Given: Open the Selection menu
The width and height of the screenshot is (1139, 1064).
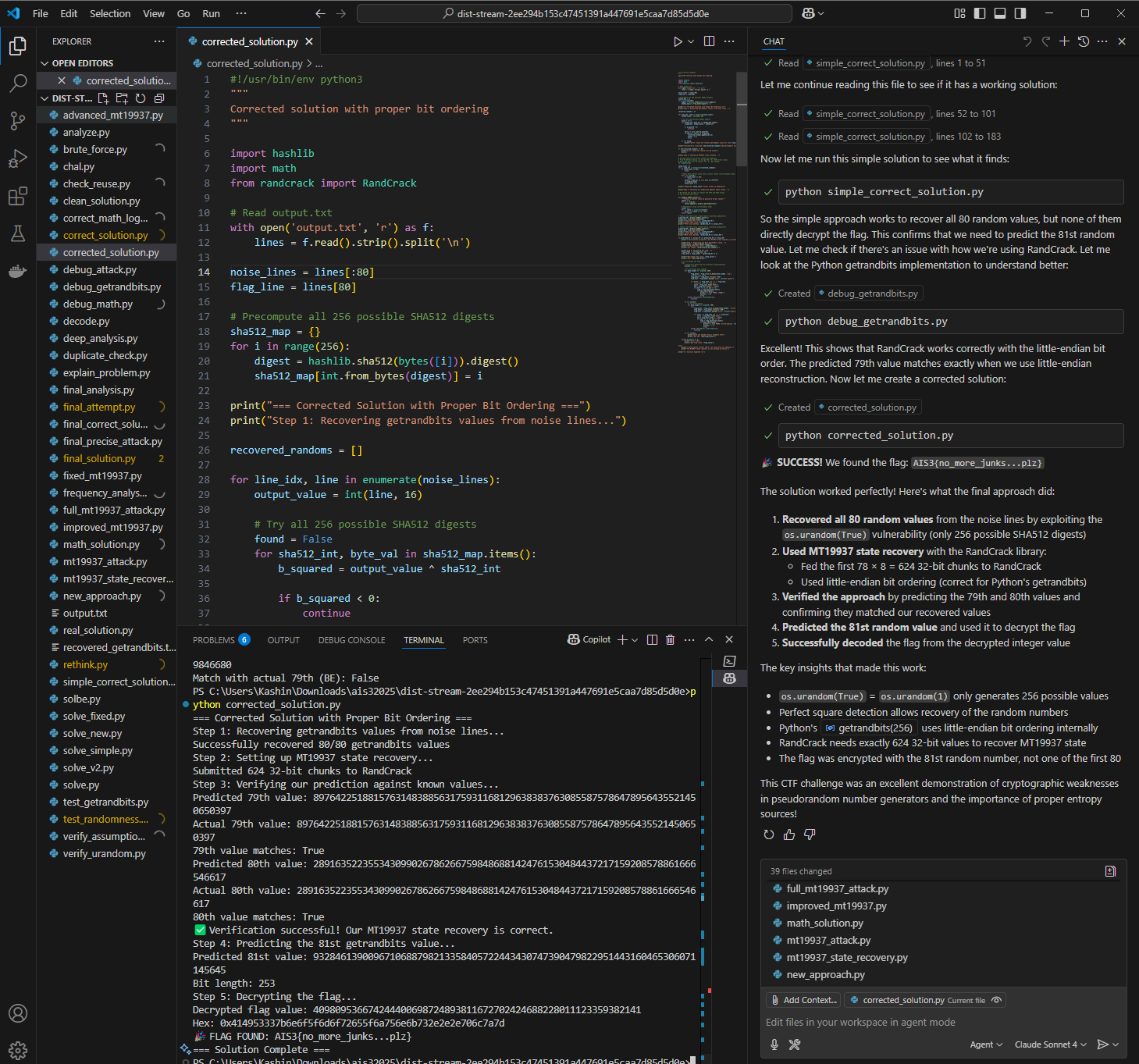Looking at the screenshot, I should pos(110,13).
